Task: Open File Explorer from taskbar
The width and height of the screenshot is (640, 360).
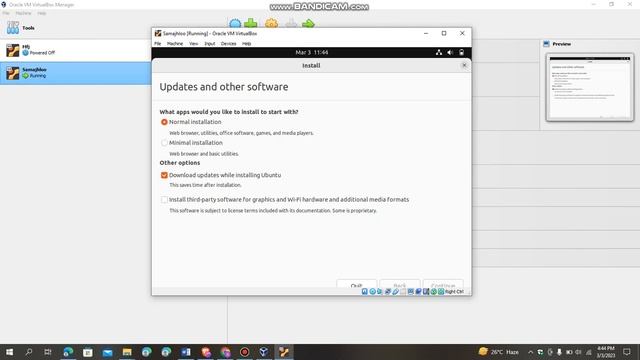Action: (x=127, y=352)
